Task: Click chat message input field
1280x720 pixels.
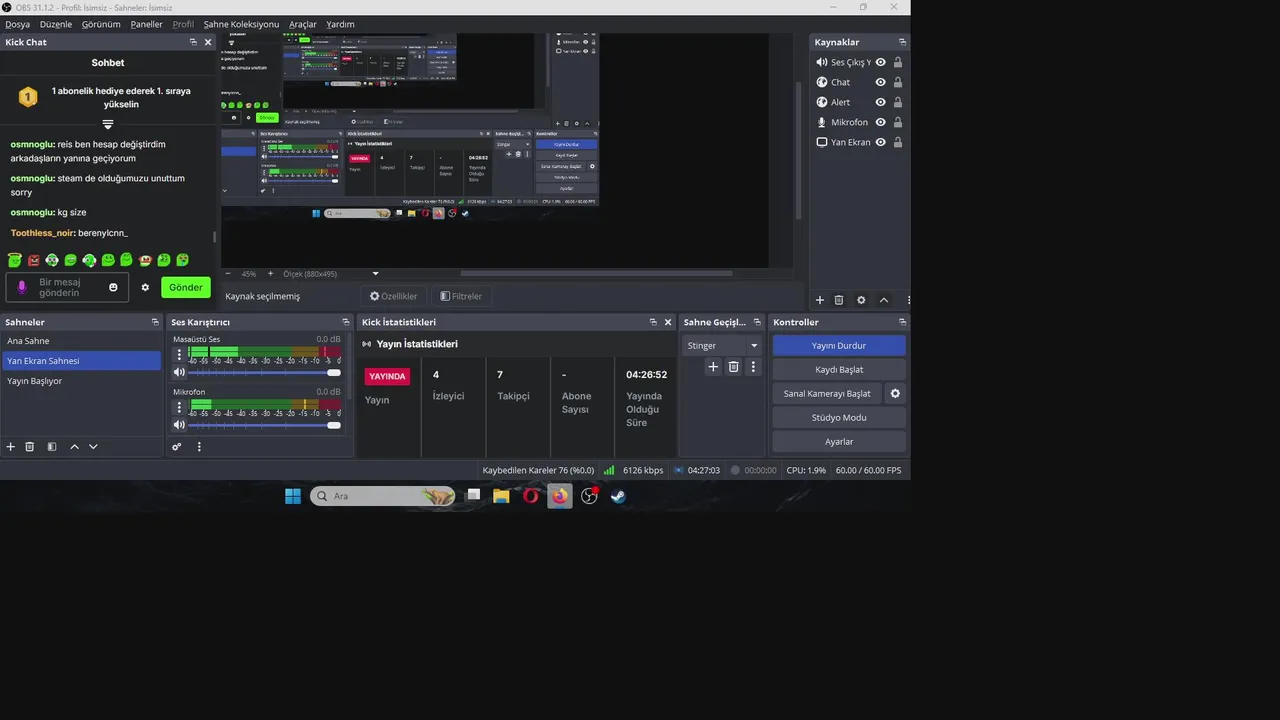Action: tap(66, 288)
